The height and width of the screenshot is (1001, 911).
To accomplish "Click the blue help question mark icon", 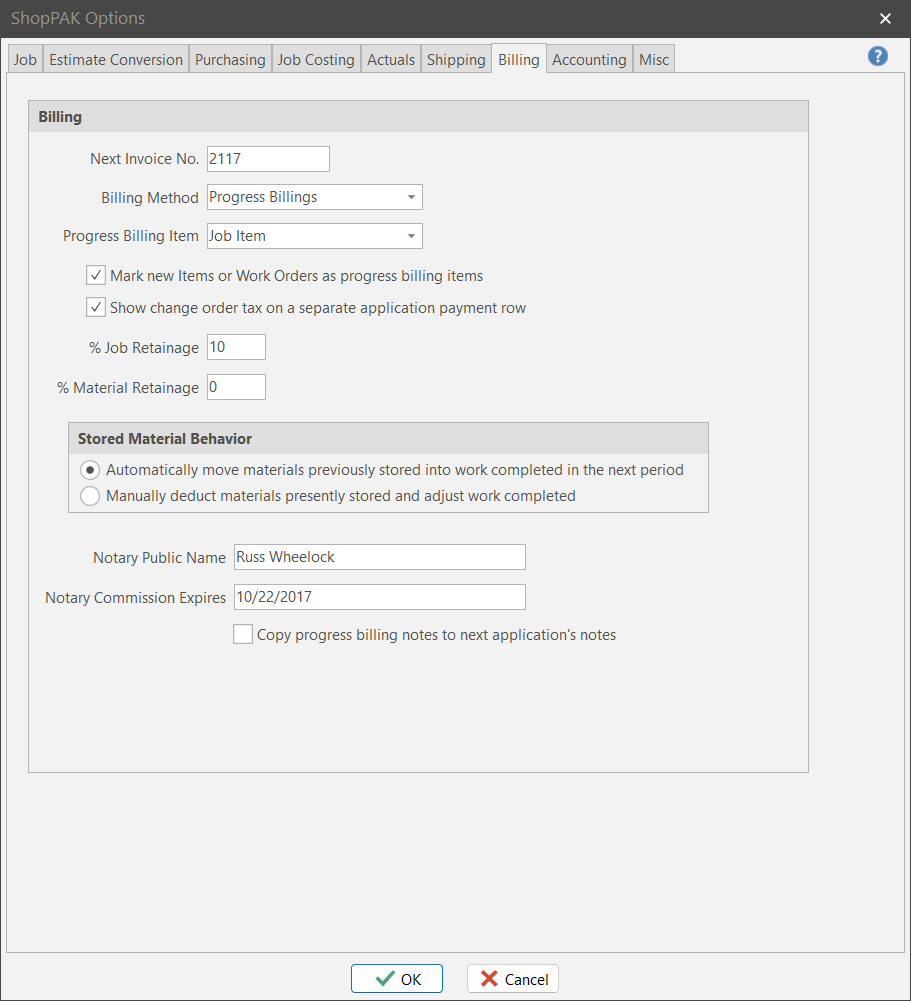I will click(877, 57).
